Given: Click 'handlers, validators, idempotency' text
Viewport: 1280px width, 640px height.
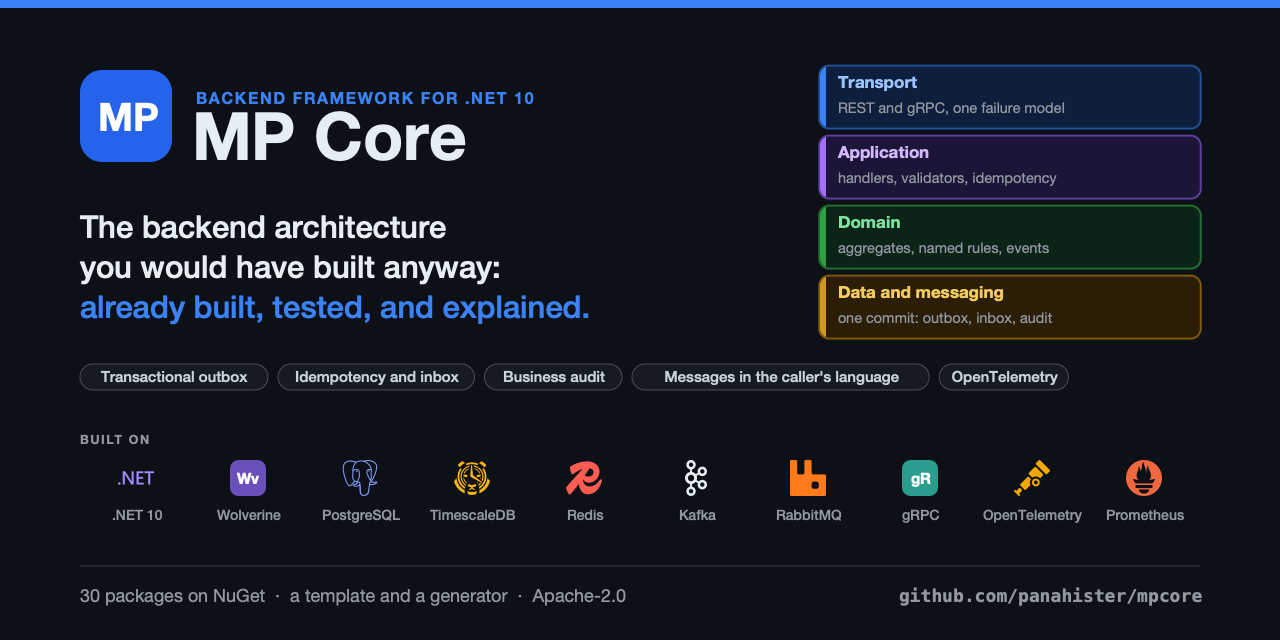Looking at the screenshot, I should 947,178.
